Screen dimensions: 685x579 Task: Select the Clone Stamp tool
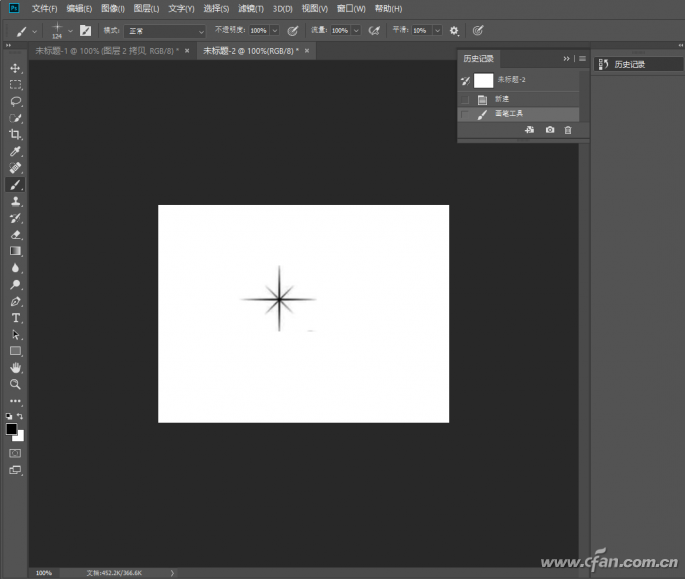[x=15, y=201]
